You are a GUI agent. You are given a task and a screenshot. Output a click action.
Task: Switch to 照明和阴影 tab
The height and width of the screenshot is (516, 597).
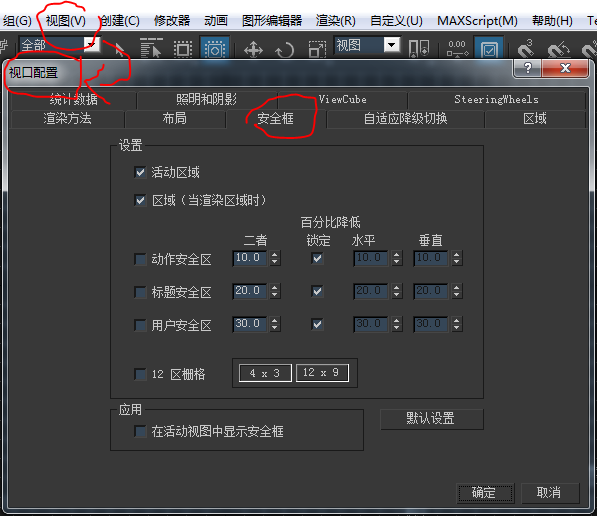207,100
